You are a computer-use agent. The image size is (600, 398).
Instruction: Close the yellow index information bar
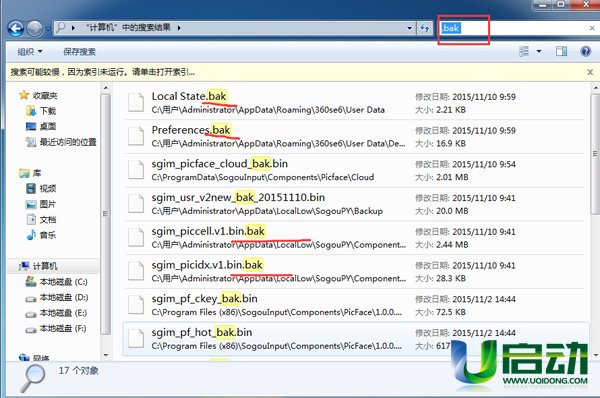tap(590, 72)
